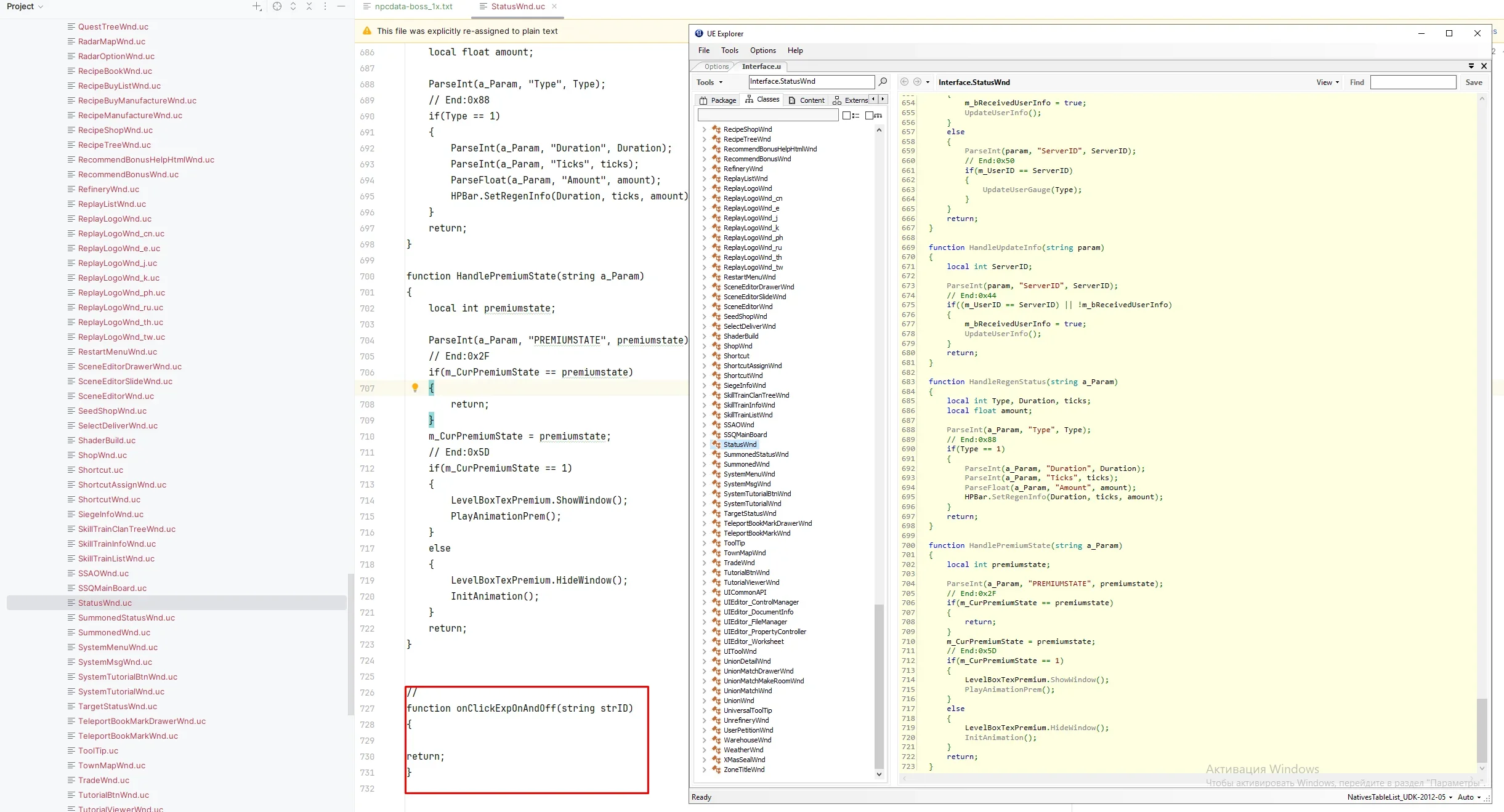The width and height of the screenshot is (1504, 812).
Task: Collapse all items in Project panel
Action: click(309, 6)
